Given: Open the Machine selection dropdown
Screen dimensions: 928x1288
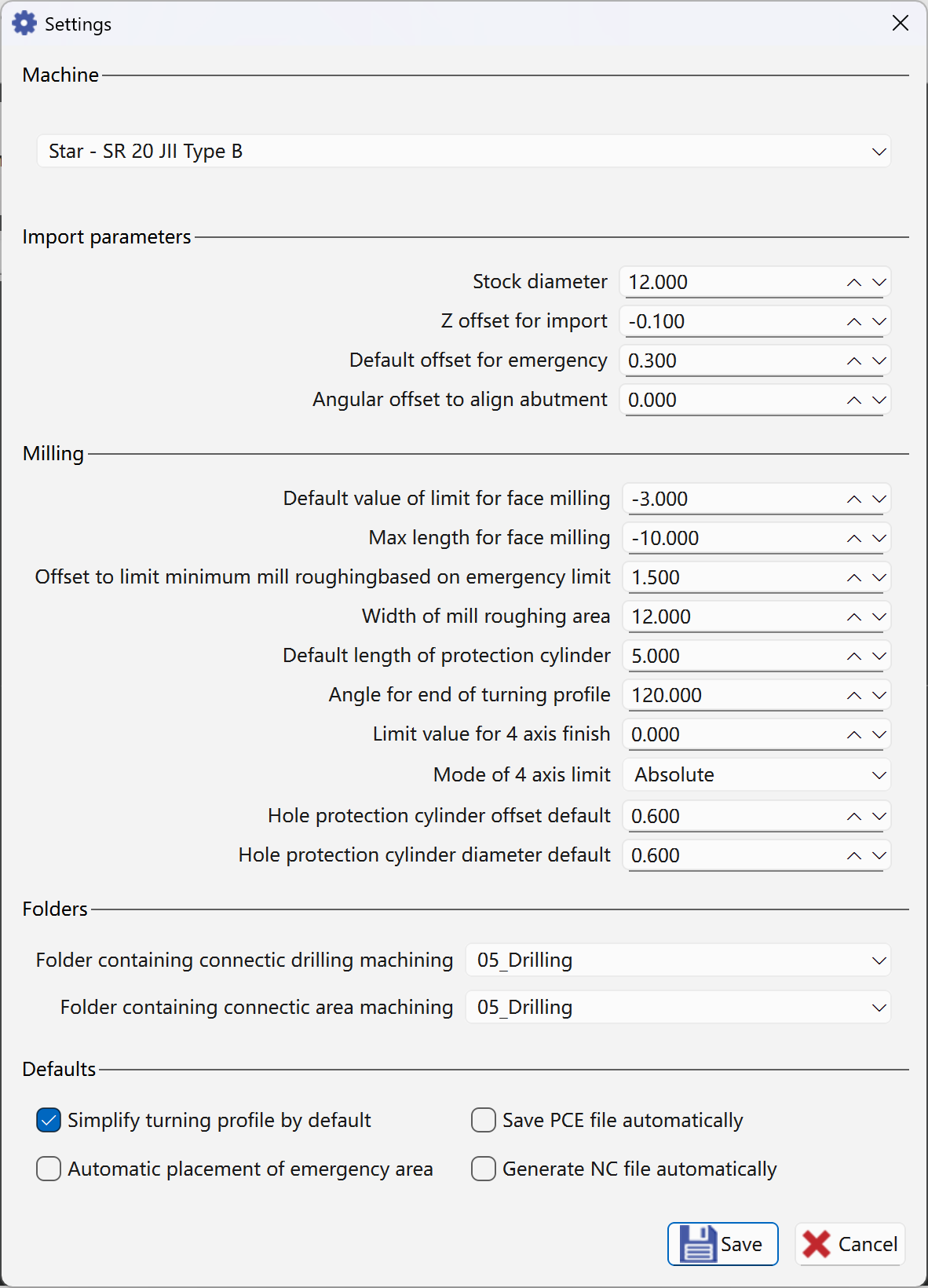Looking at the screenshot, I should click(463, 152).
